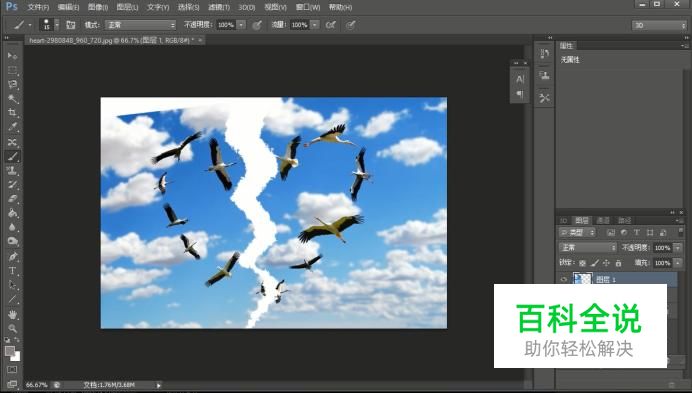Toggle visibility eye of 图层 1
The height and width of the screenshot is (393, 692).
click(564, 279)
